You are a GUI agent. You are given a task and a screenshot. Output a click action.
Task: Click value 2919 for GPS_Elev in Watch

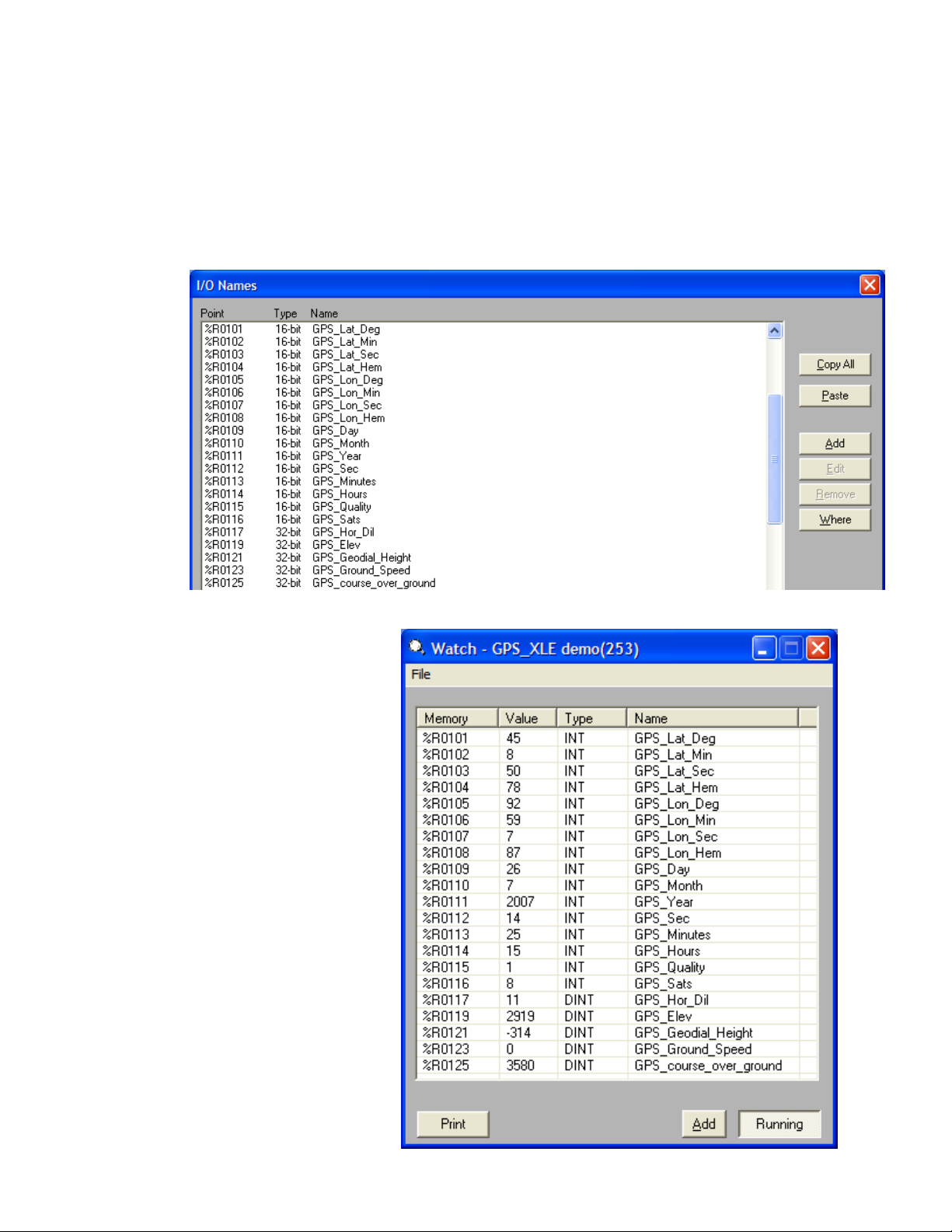click(521, 1016)
